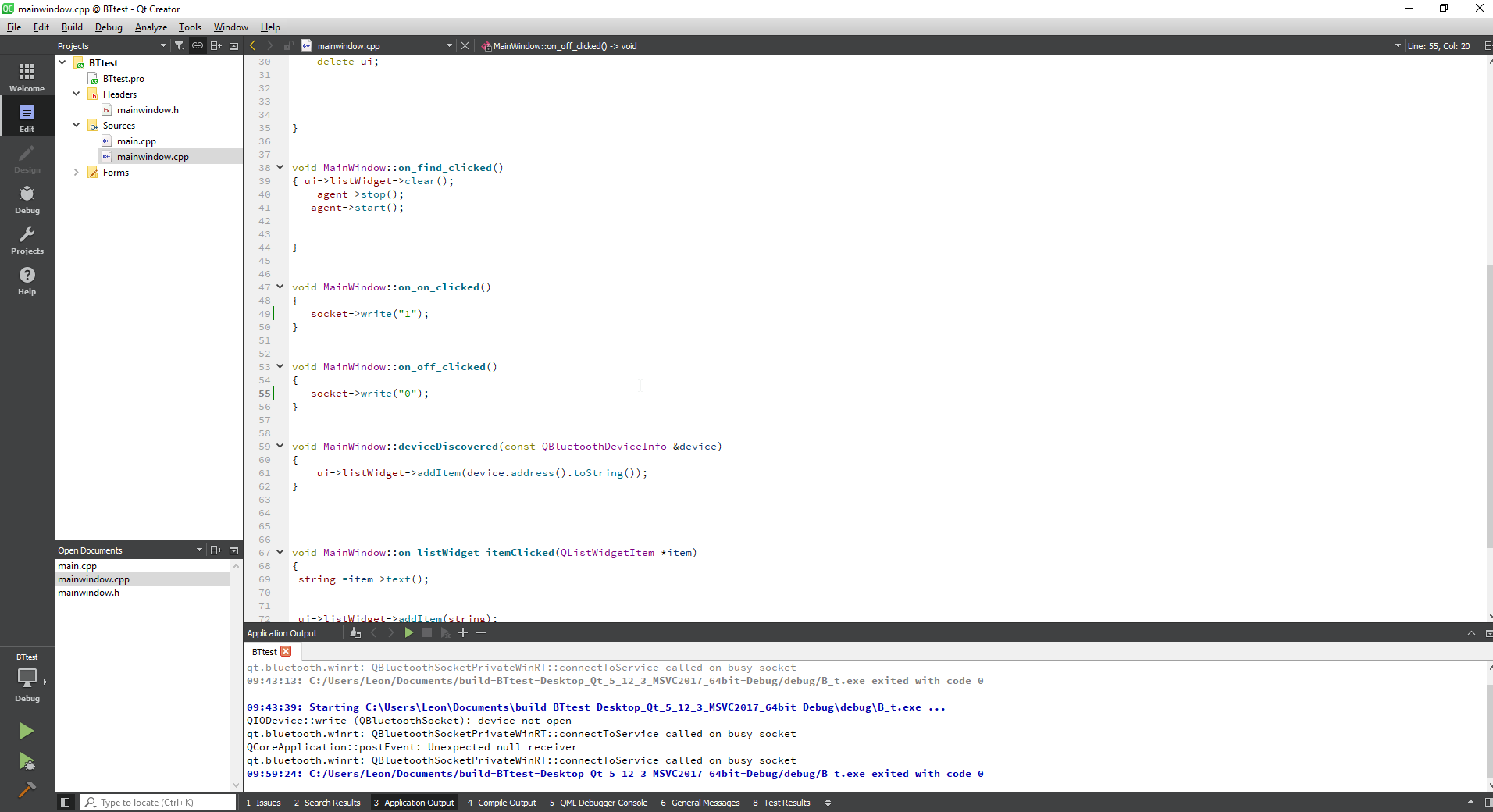This screenshot has width=1493, height=812.
Task: Fold the on_off_clicked function
Action: (280, 366)
